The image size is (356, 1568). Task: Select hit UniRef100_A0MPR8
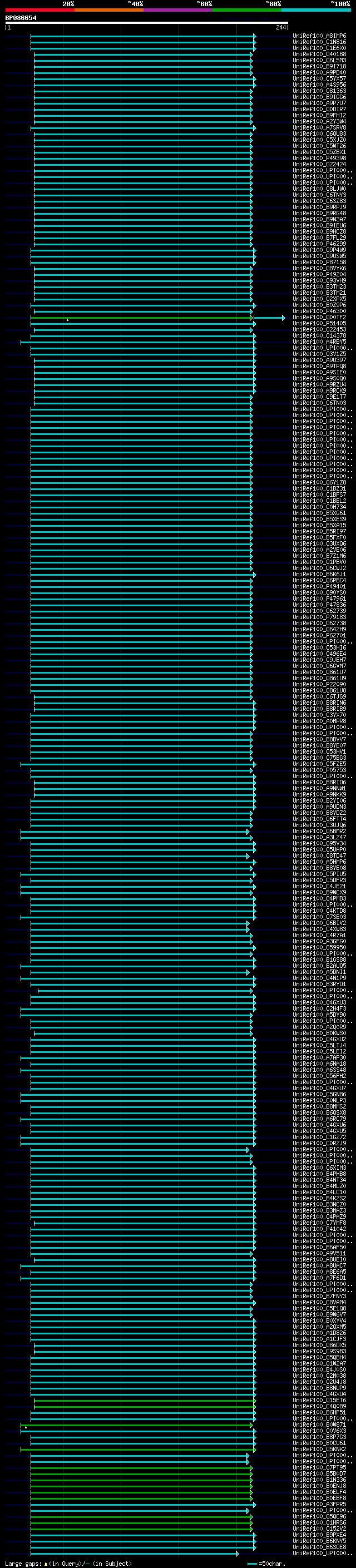pyautogui.click(x=319, y=721)
